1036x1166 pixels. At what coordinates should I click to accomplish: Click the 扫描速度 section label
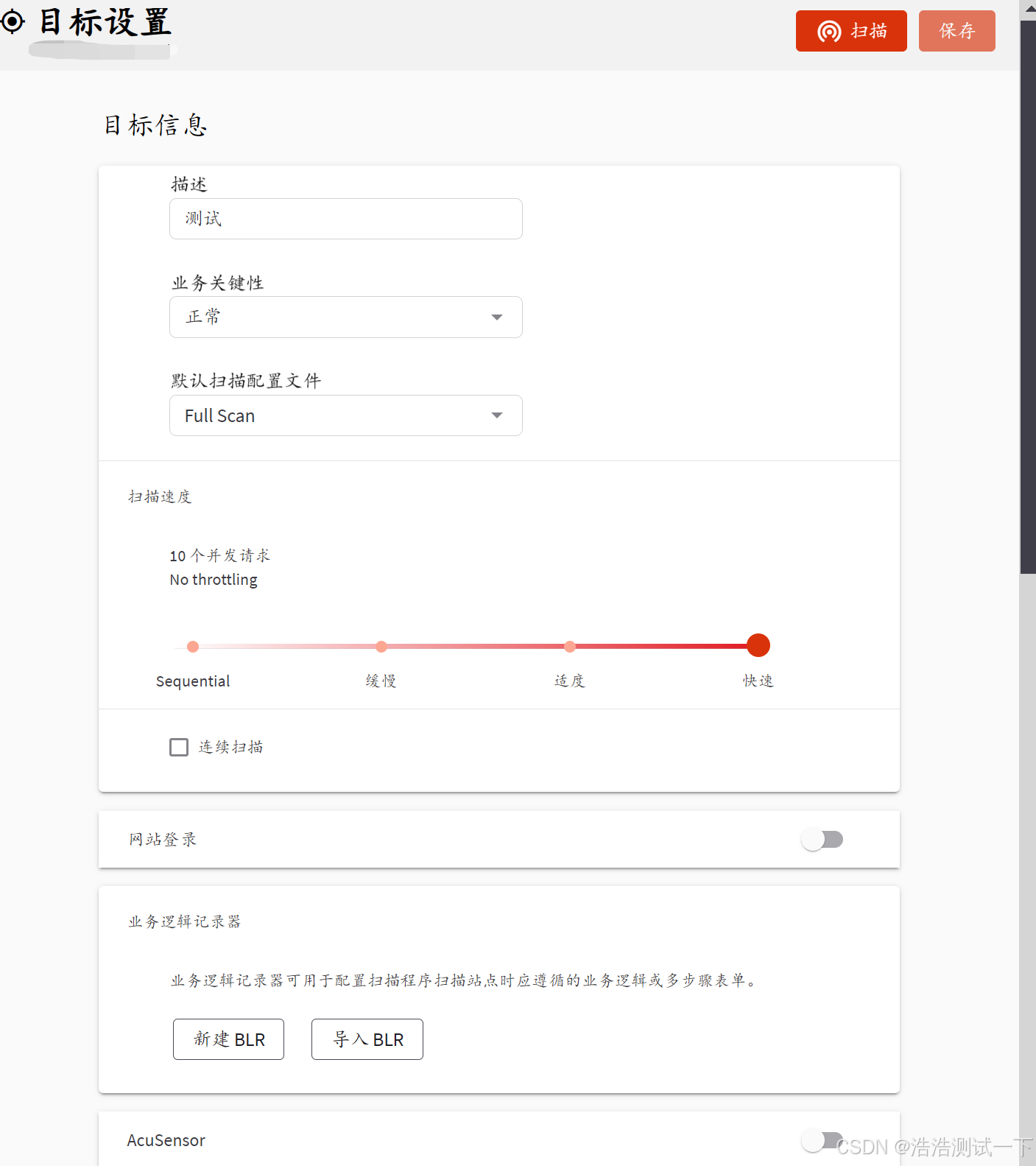click(x=160, y=496)
